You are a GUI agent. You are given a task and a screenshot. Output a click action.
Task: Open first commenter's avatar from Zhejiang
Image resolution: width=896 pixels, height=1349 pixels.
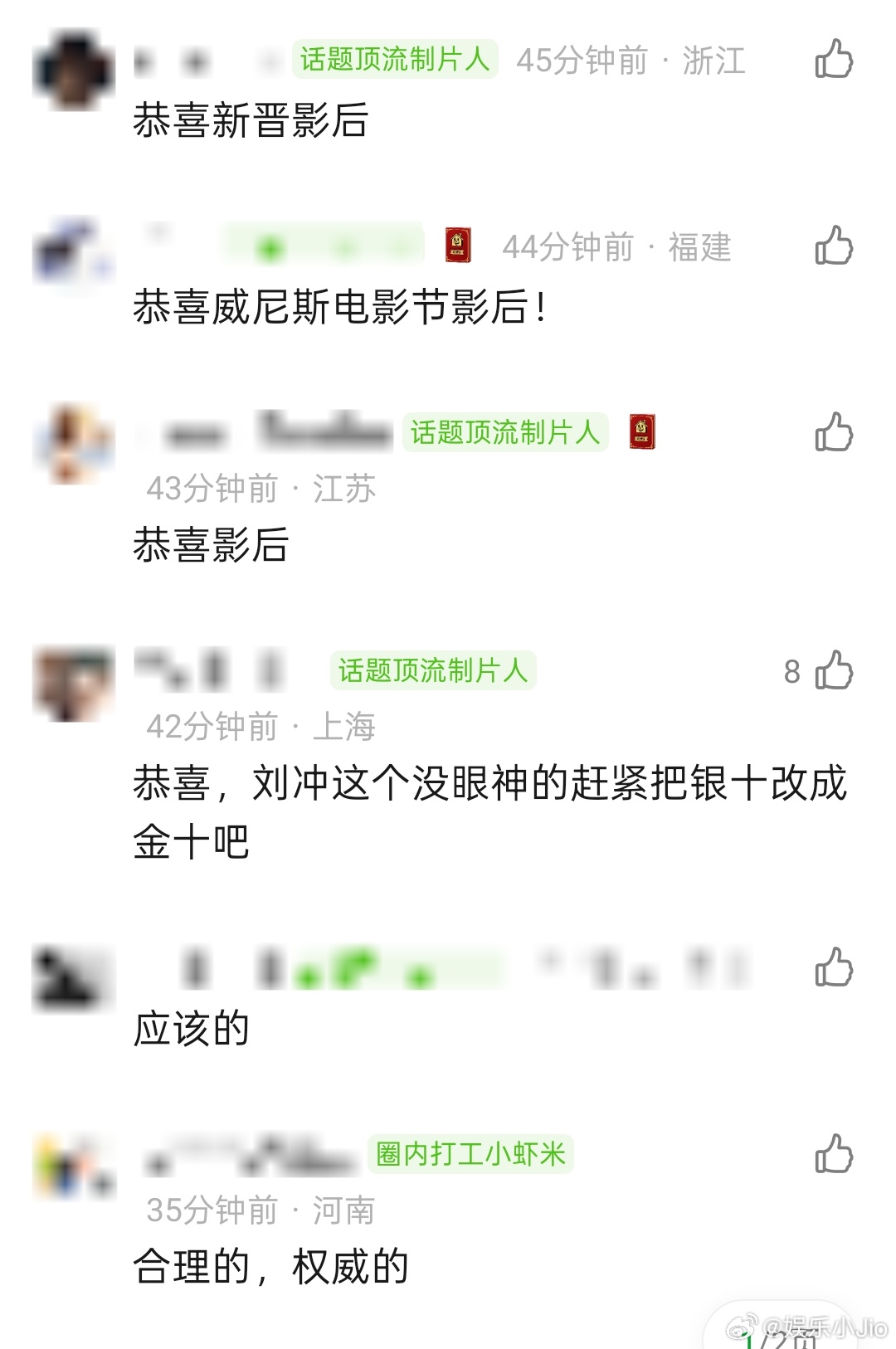tap(74, 70)
